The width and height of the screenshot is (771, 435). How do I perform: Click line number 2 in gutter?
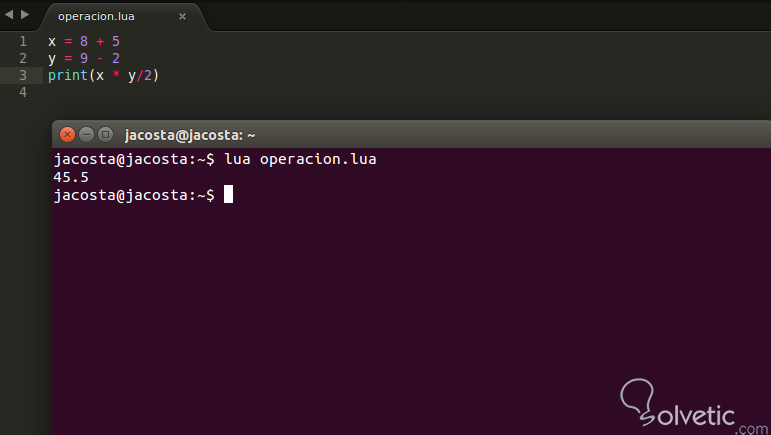(x=23, y=58)
